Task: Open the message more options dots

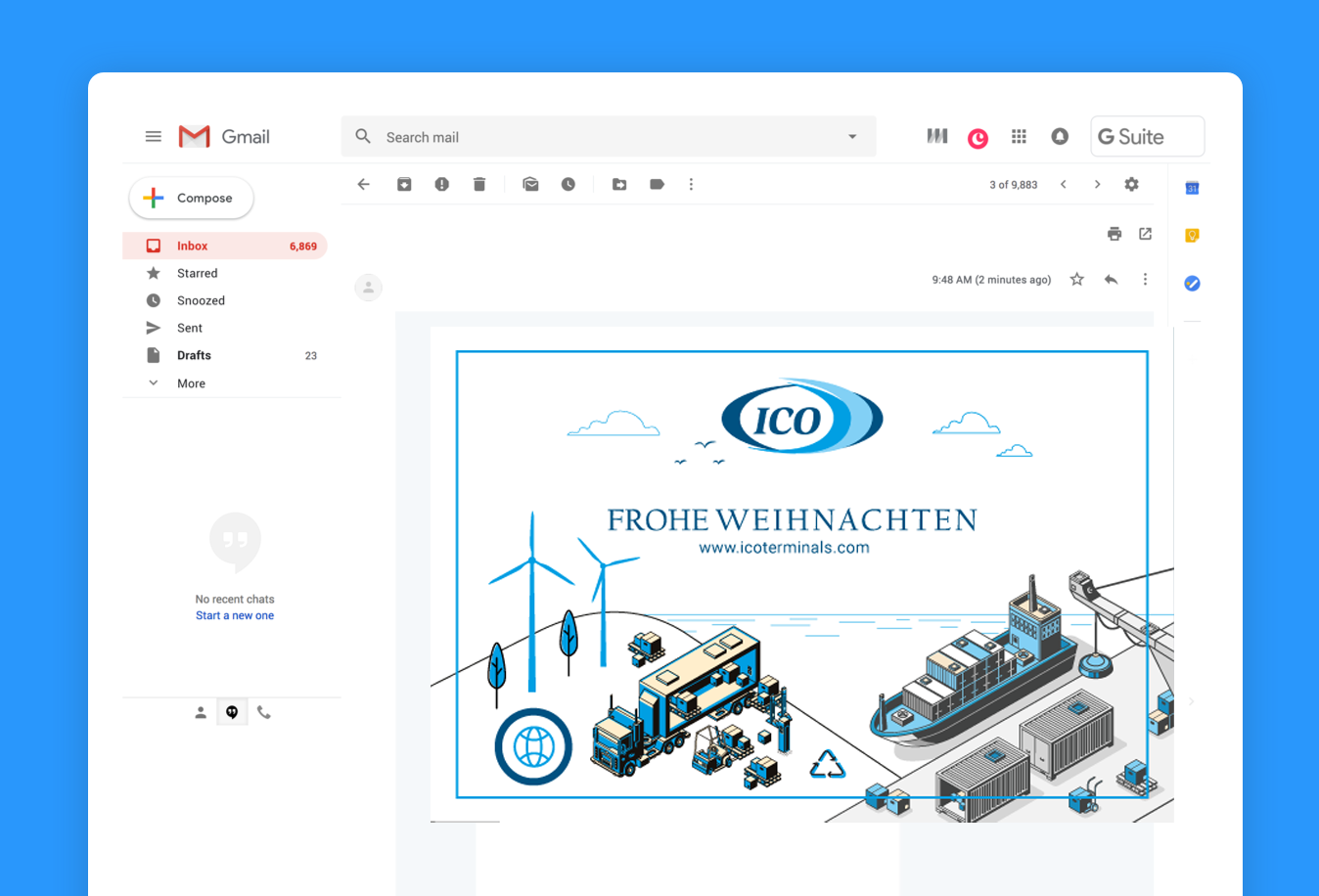Action: point(1145,280)
